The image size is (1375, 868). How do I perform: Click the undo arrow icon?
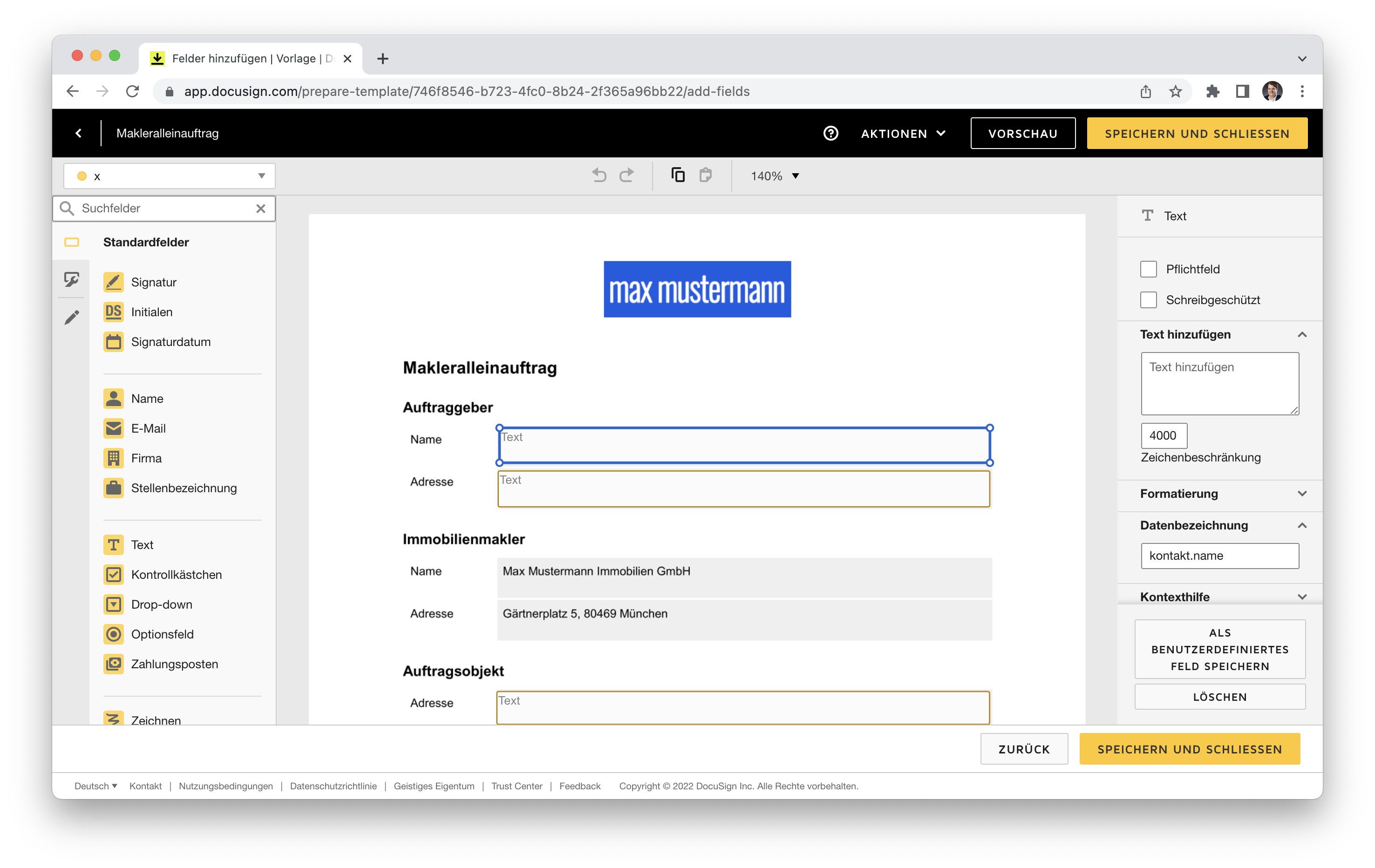(x=599, y=175)
